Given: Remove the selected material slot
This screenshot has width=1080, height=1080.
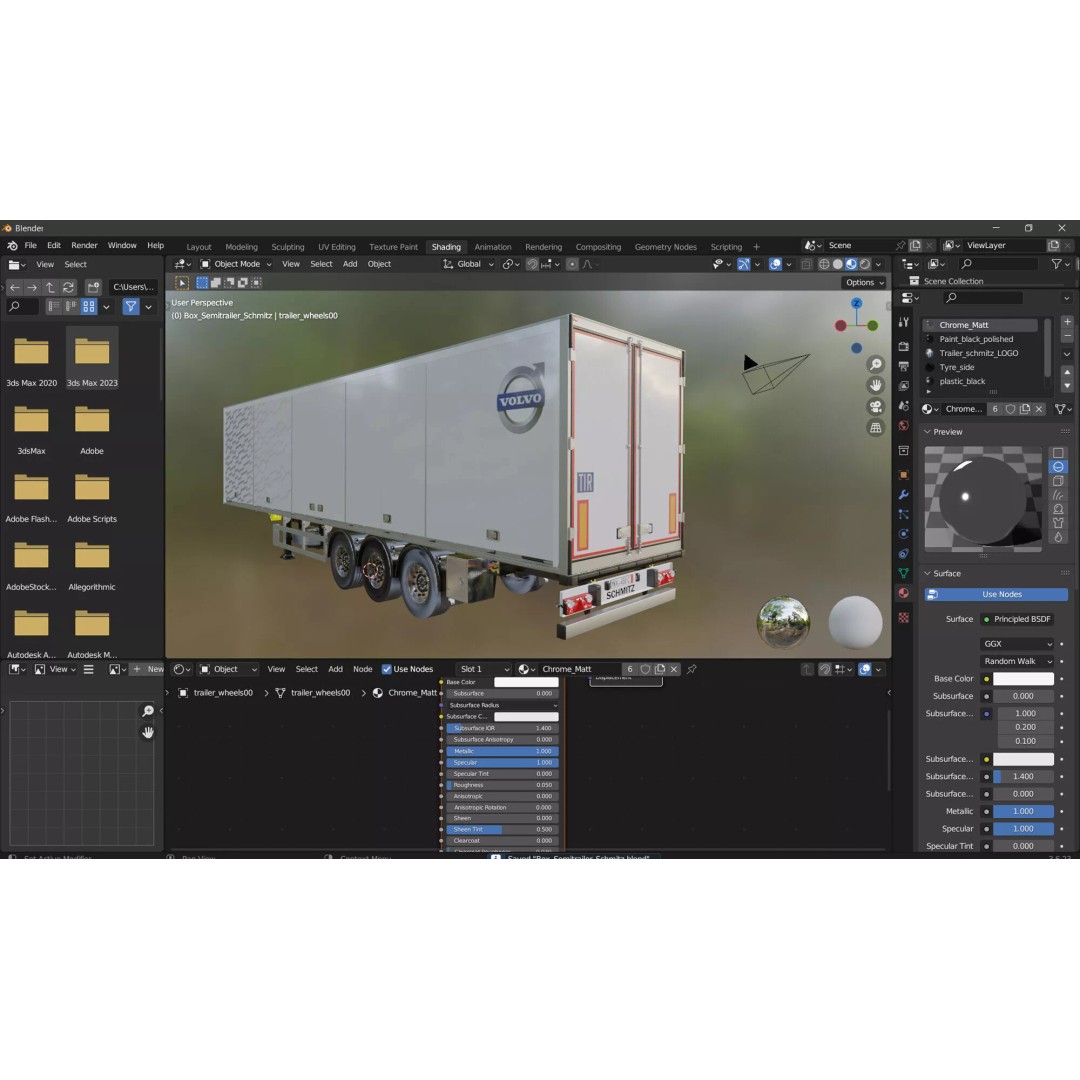Looking at the screenshot, I should pos(1067,336).
